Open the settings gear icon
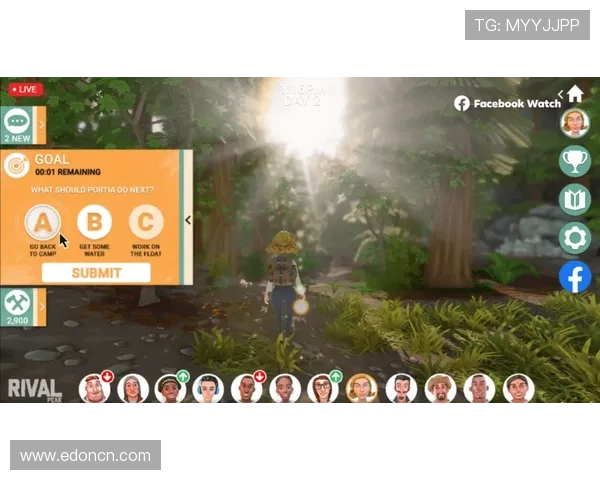 coord(575,238)
